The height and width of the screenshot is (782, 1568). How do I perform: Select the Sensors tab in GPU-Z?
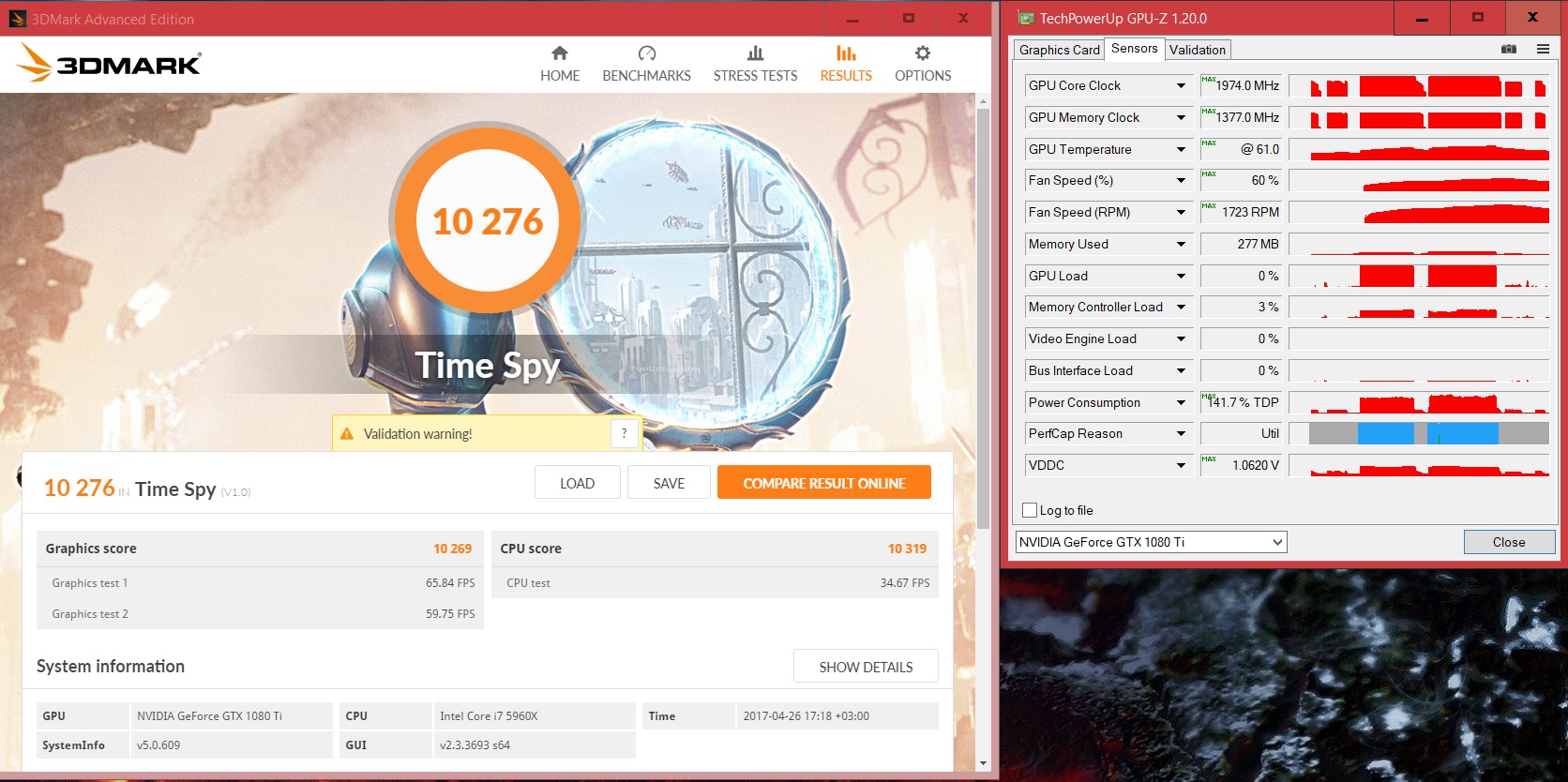click(x=1135, y=49)
